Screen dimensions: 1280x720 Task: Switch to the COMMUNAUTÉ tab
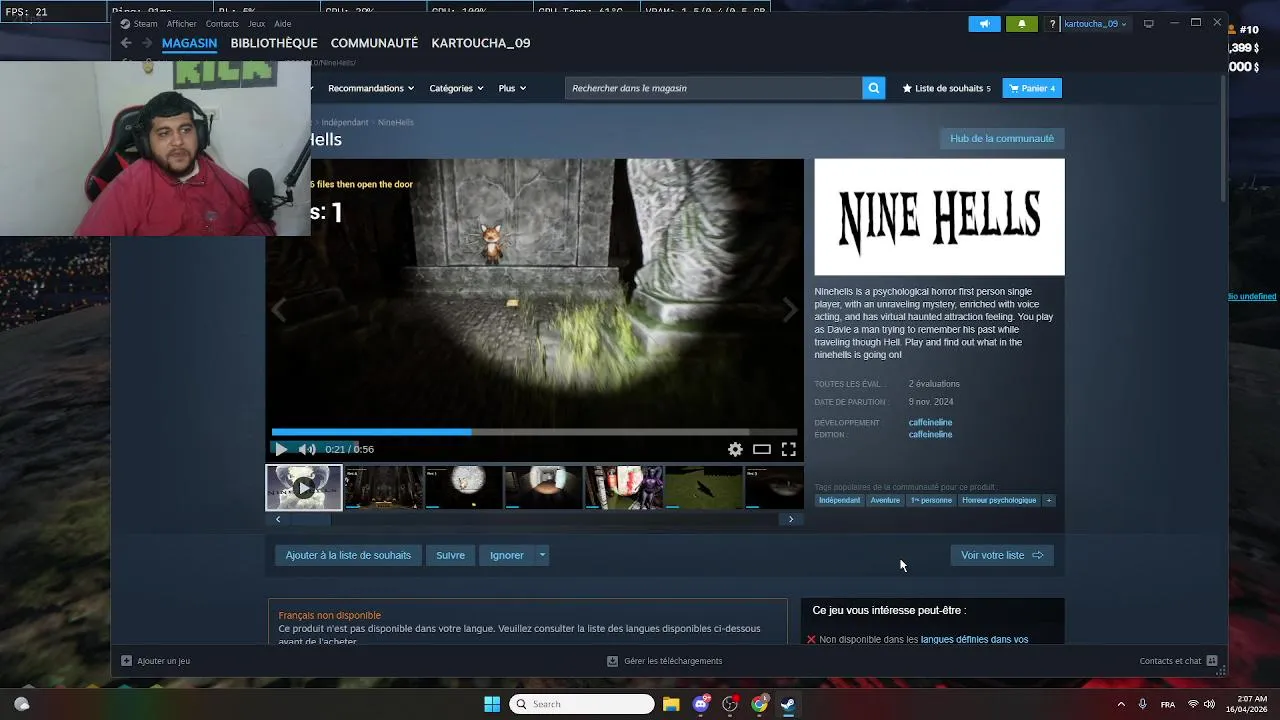pos(374,43)
